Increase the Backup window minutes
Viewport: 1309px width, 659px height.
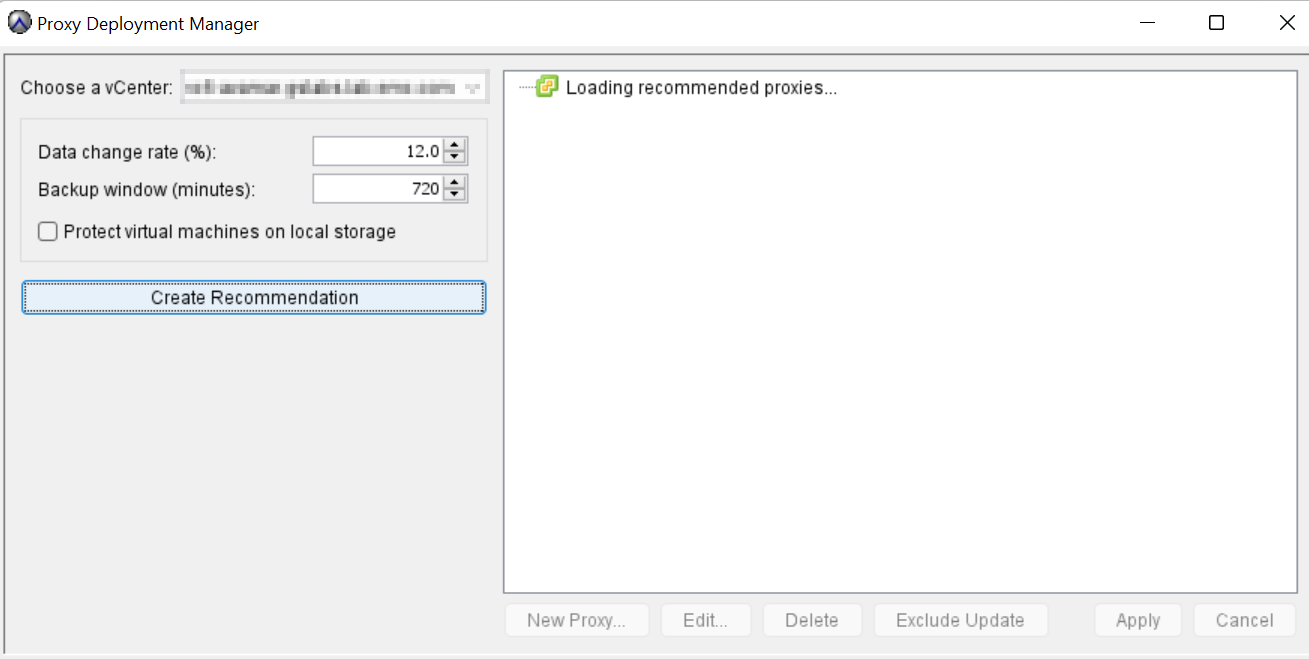click(x=455, y=183)
